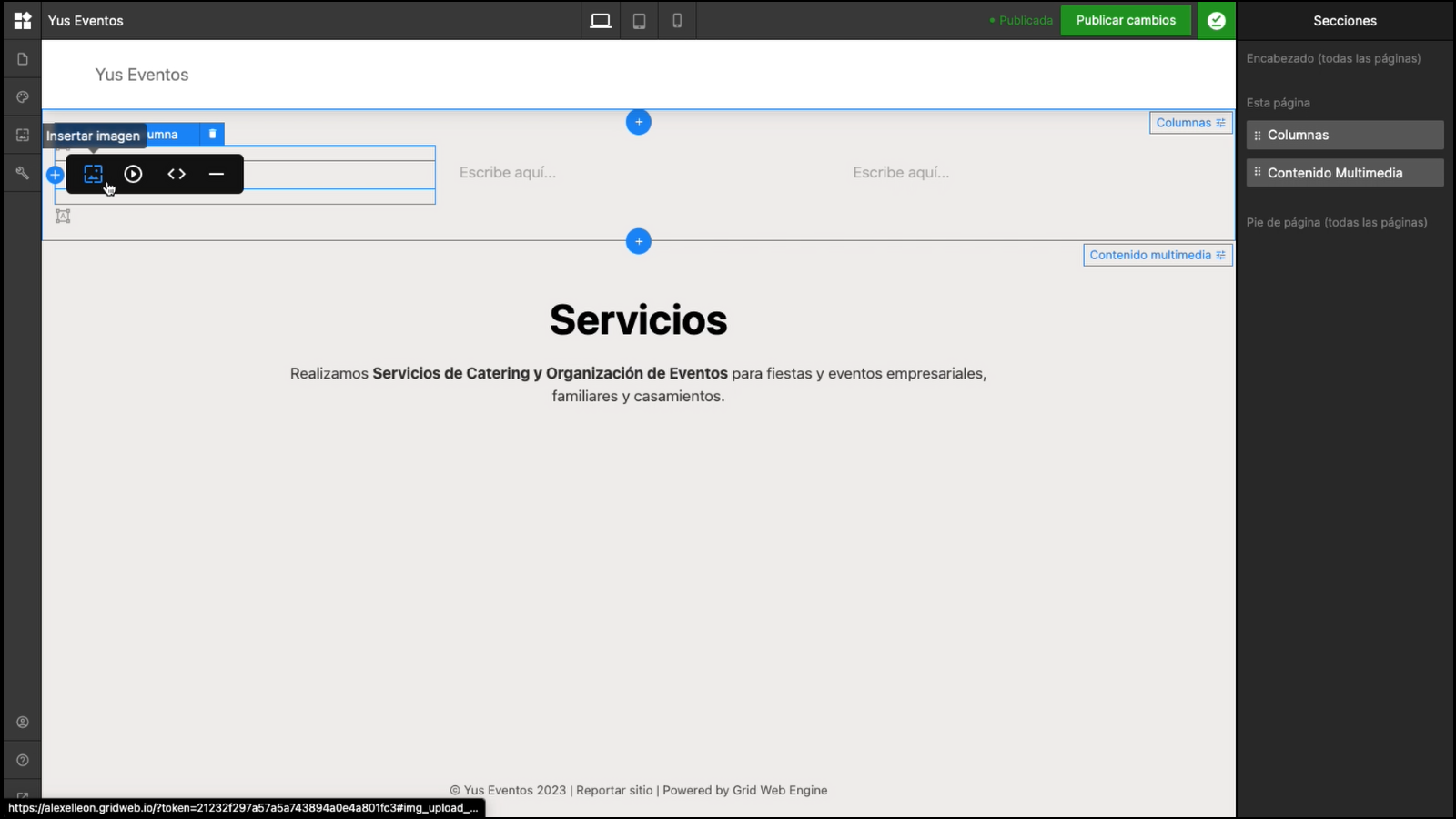Open the wrench settings in left sidebar
Image resolution: width=1456 pixels, height=819 pixels.
click(23, 173)
